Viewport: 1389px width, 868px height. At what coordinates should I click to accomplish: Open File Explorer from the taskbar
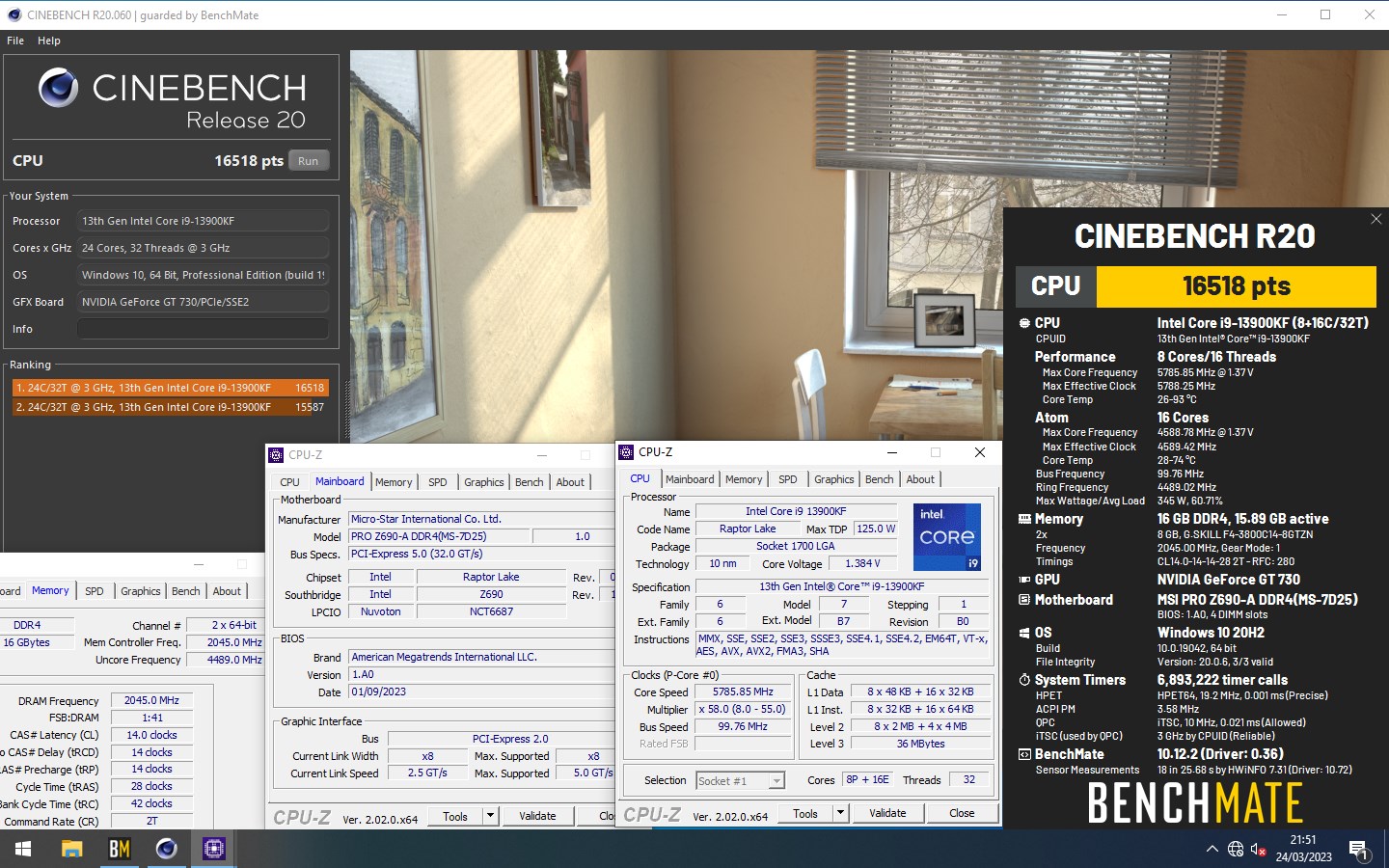pos(71,849)
